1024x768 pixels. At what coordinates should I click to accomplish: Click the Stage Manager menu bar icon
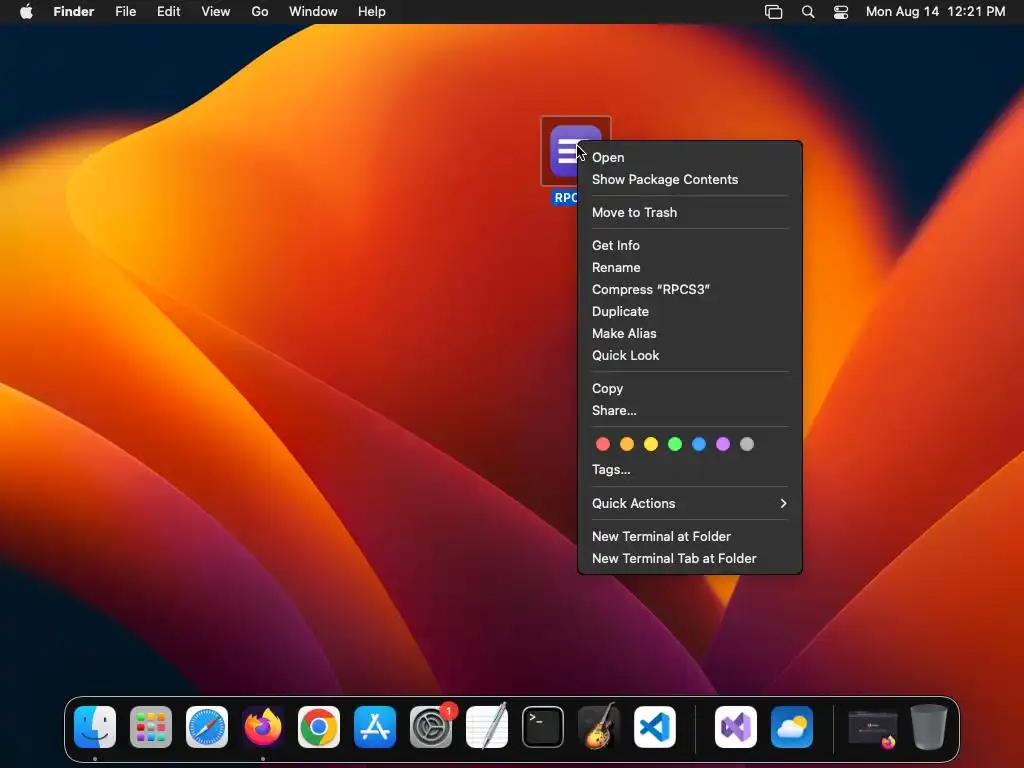coord(773,12)
